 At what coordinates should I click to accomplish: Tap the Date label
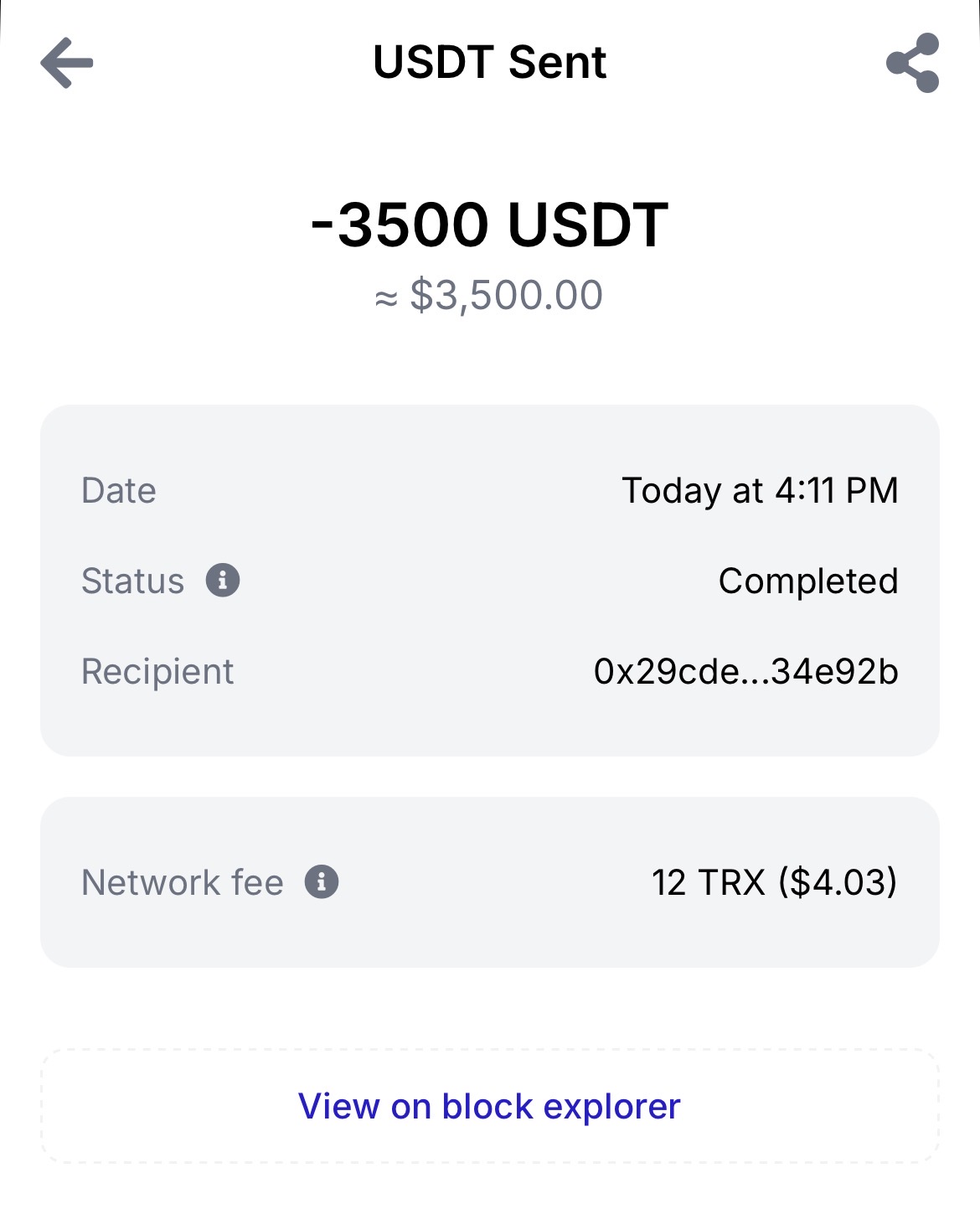(119, 490)
